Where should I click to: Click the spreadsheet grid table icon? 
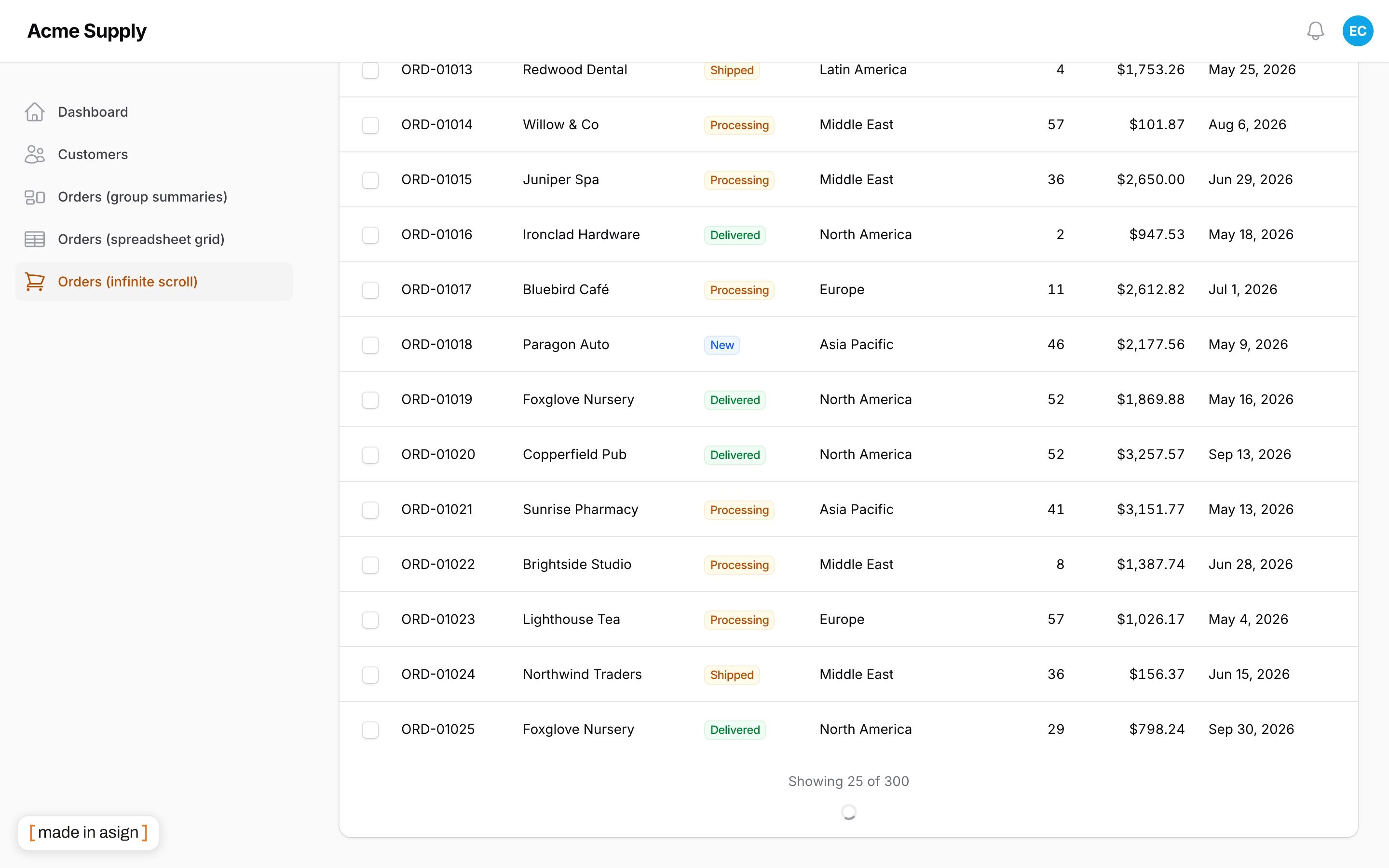tap(34, 239)
